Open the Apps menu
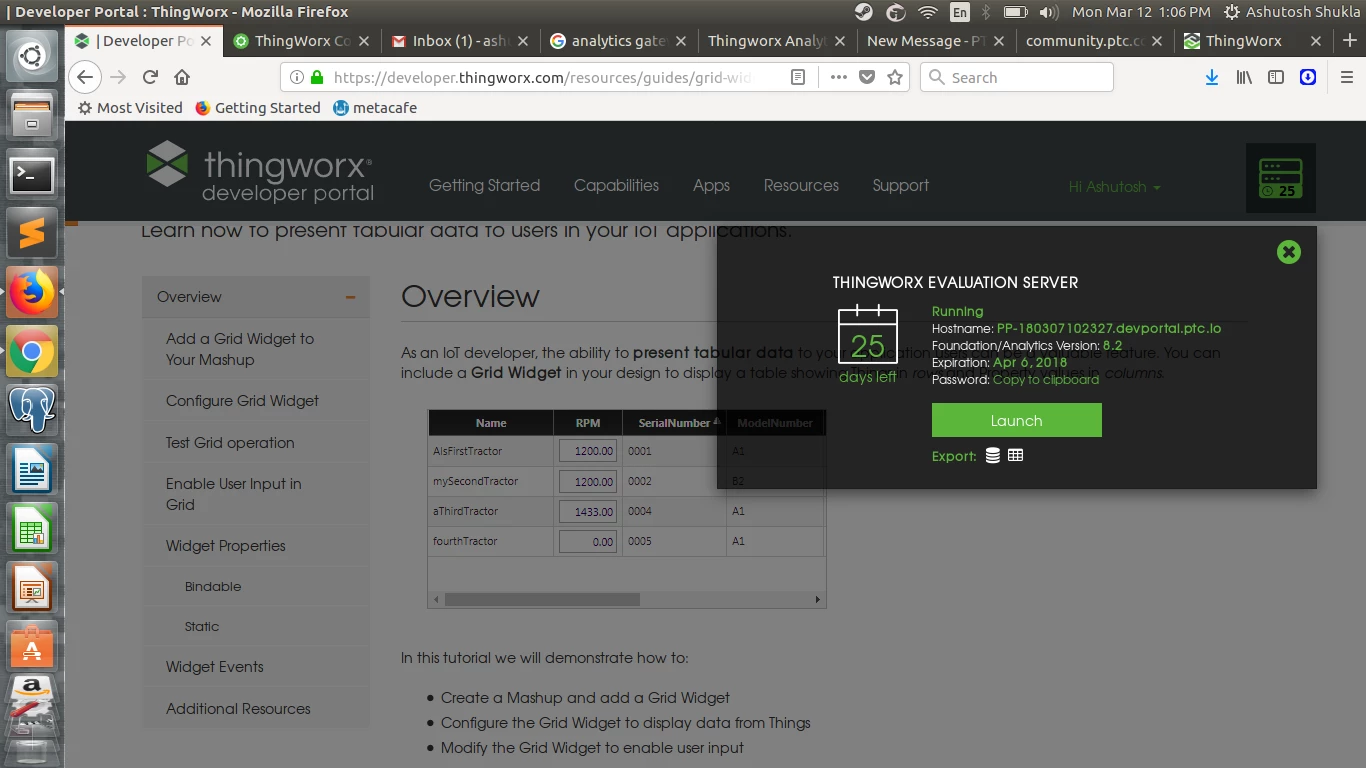 [x=711, y=185]
